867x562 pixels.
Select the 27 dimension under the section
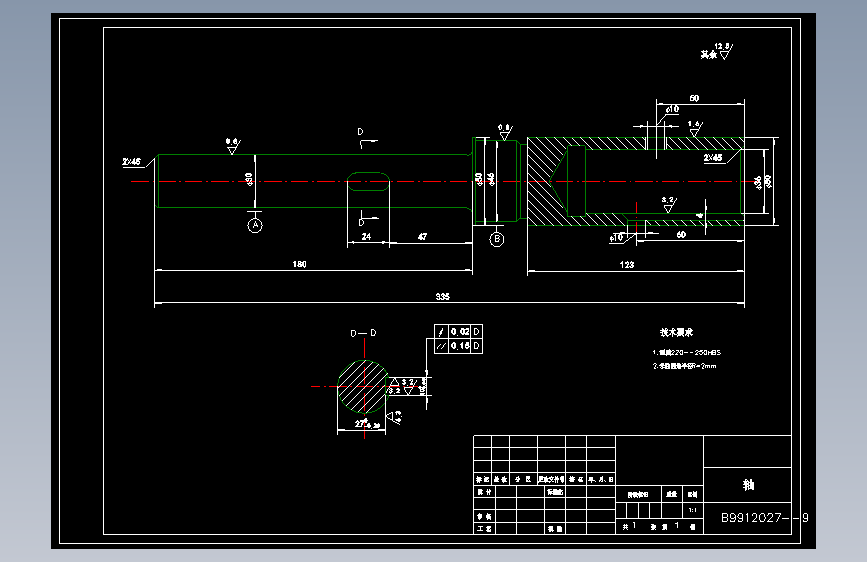pyautogui.click(x=367, y=424)
